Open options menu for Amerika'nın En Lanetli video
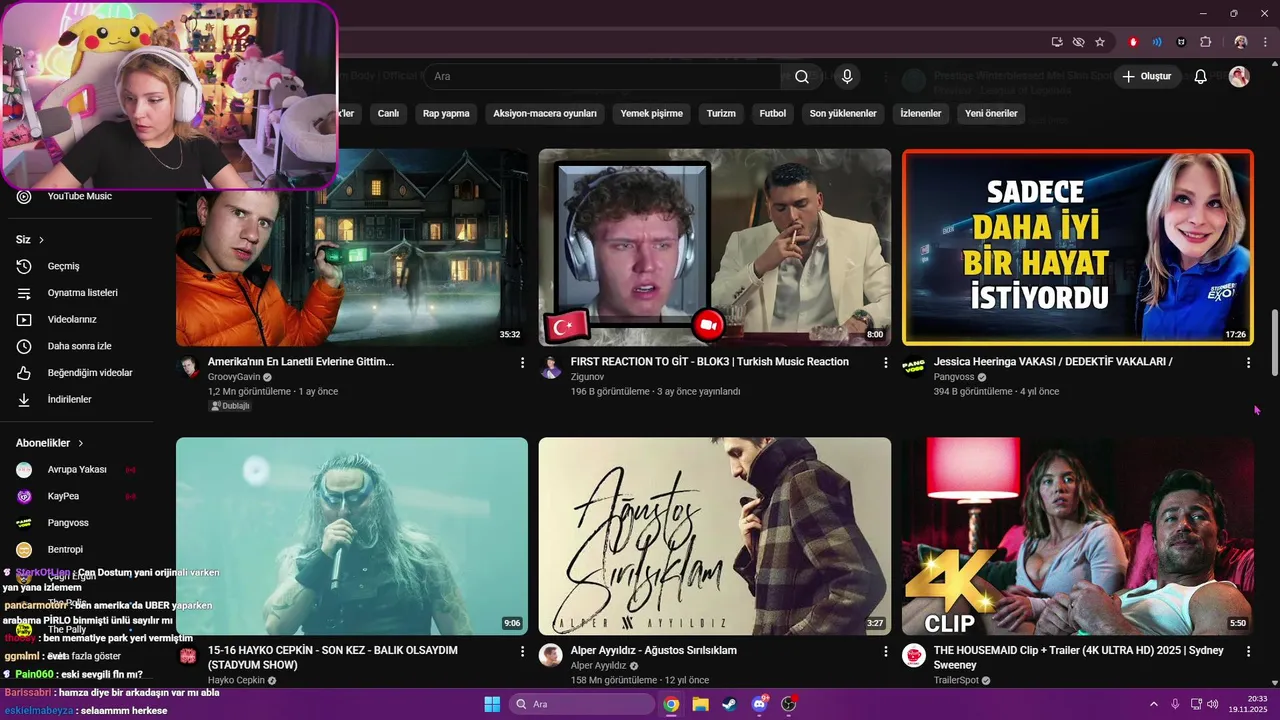1280x720 pixels. pos(522,363)
